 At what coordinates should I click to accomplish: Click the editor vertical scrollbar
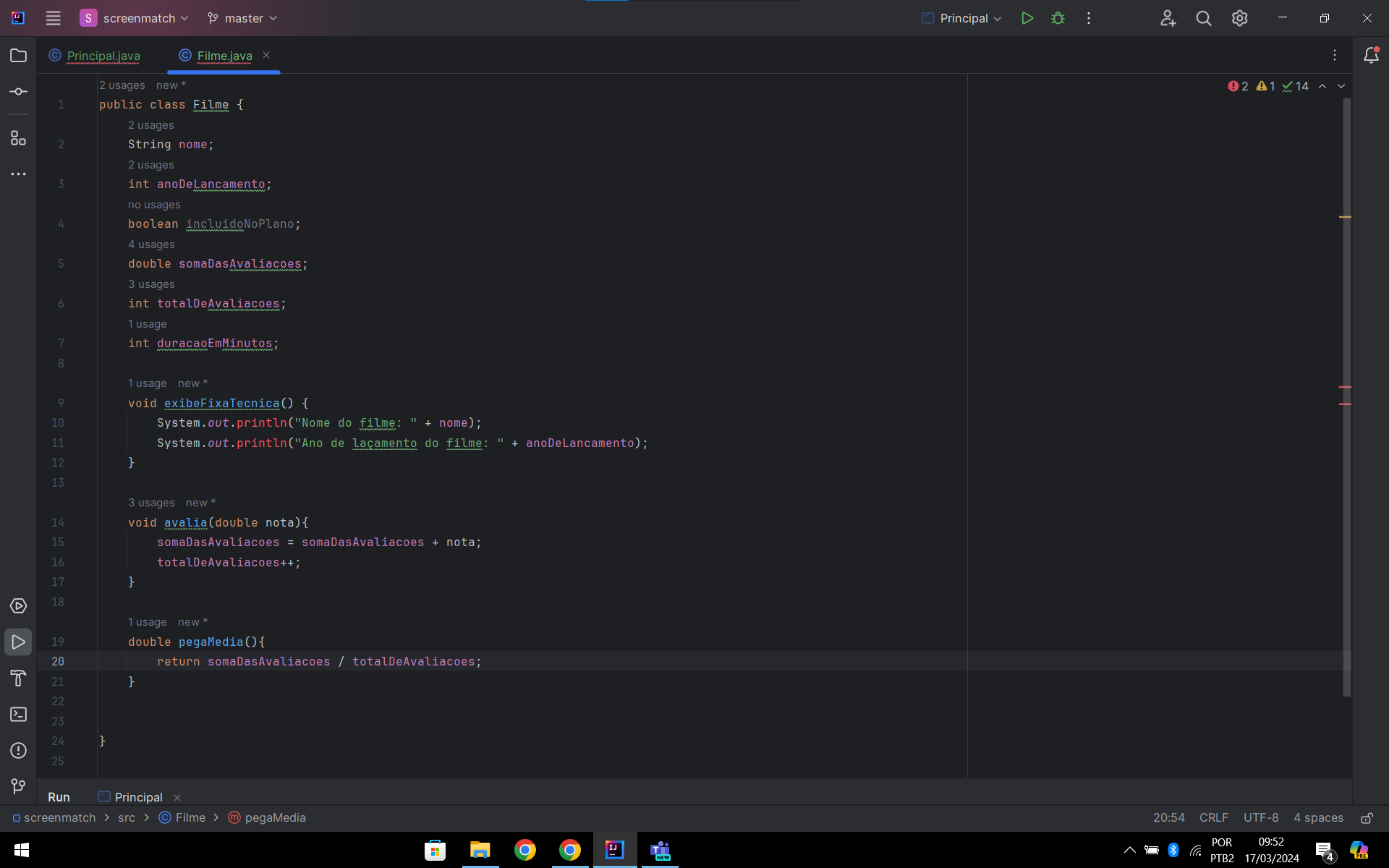pyautogui.click(x=1346, y=398)
